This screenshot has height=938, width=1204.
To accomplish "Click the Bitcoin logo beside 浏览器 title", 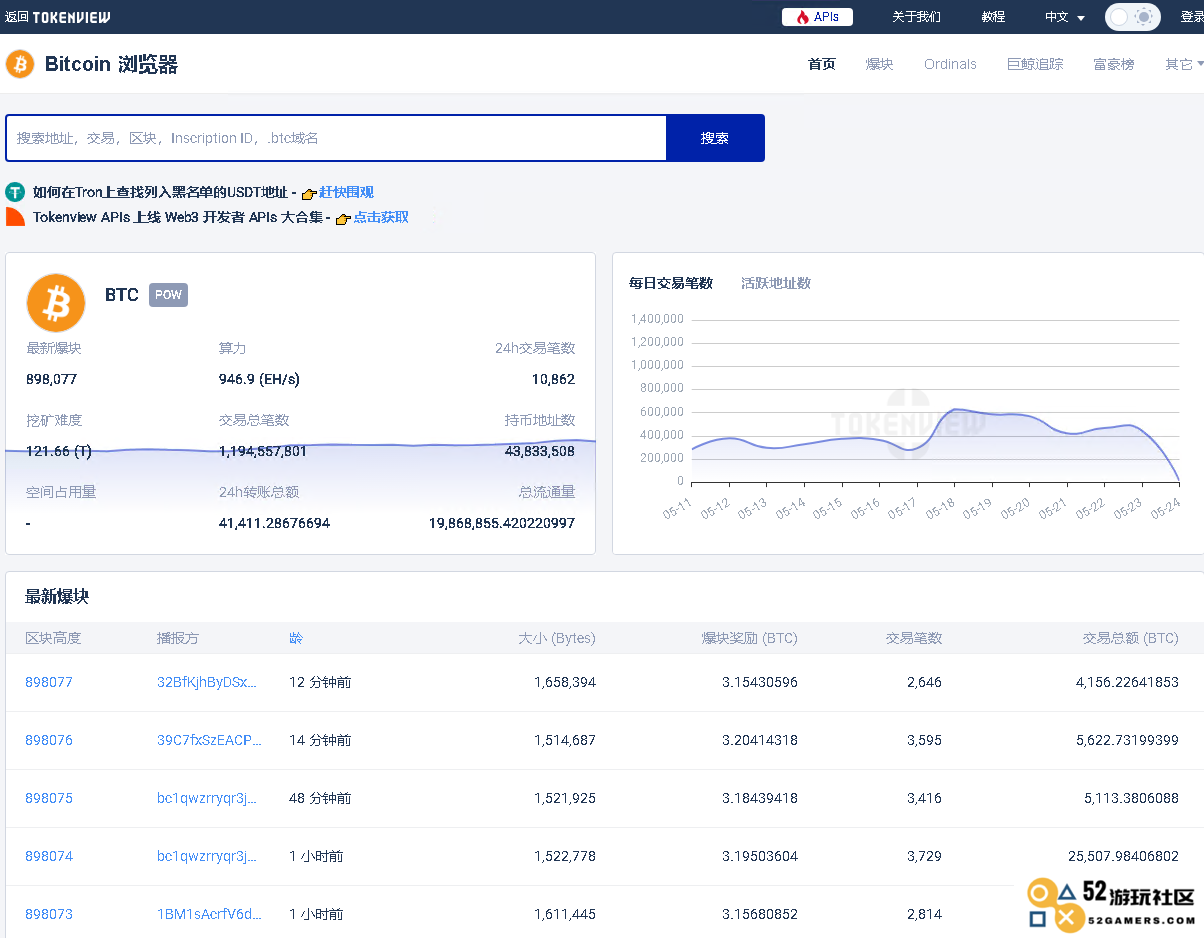I will pos(20,64).
